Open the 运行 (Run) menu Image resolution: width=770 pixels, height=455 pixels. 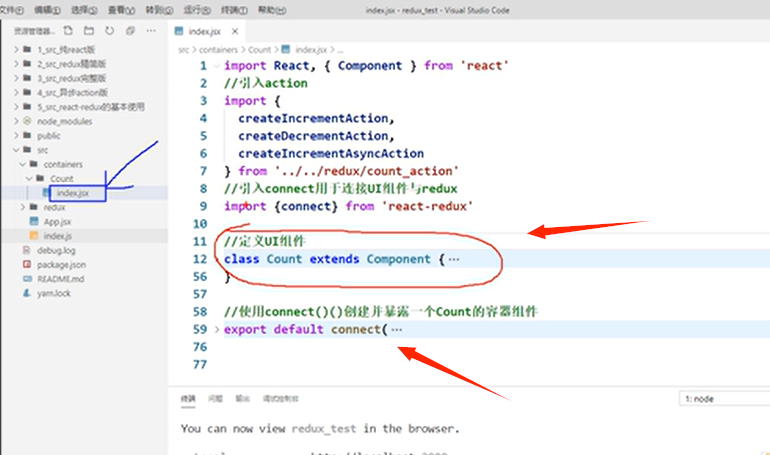197,10
